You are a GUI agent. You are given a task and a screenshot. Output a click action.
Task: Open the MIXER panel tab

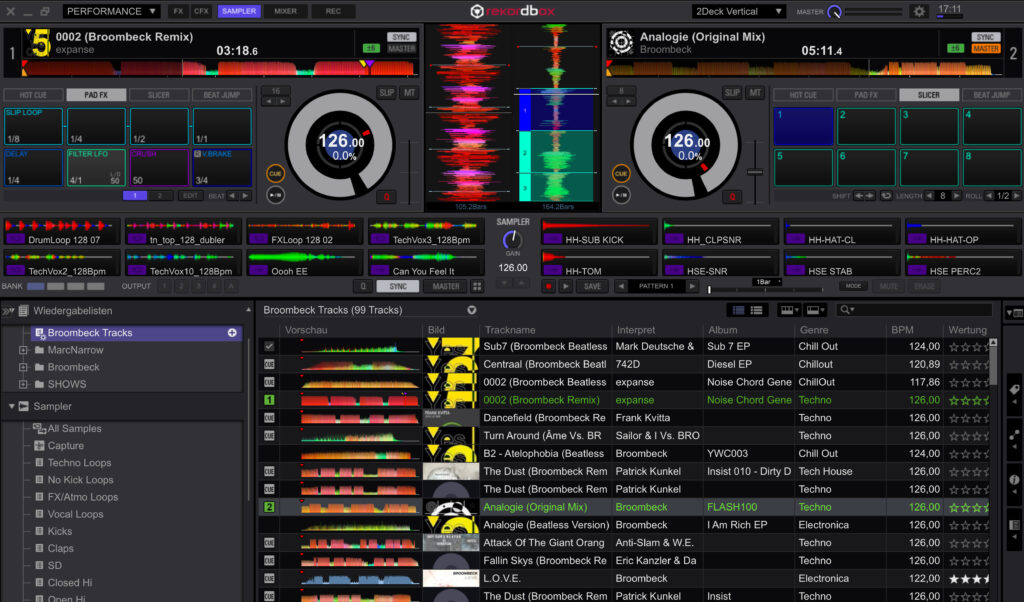pyautogui.click(x=285, y=11)
